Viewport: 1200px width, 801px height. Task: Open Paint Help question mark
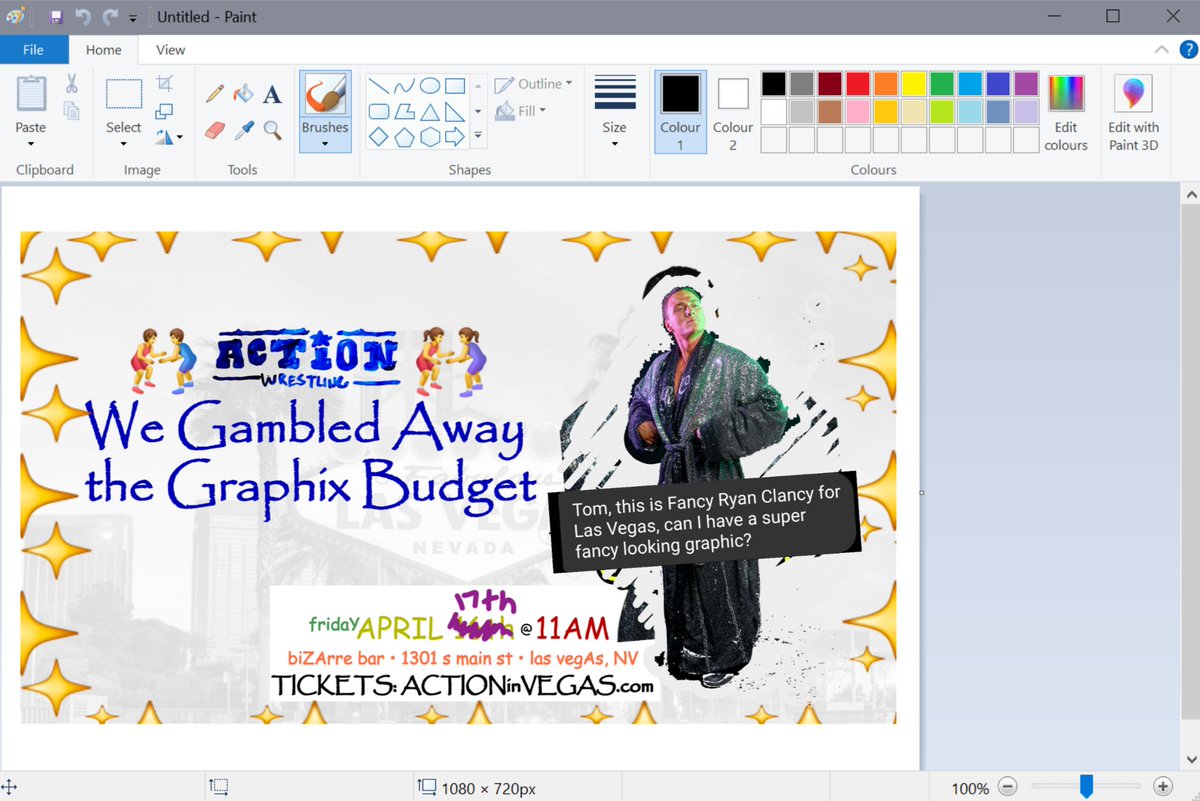click(x=1187, y=49)
